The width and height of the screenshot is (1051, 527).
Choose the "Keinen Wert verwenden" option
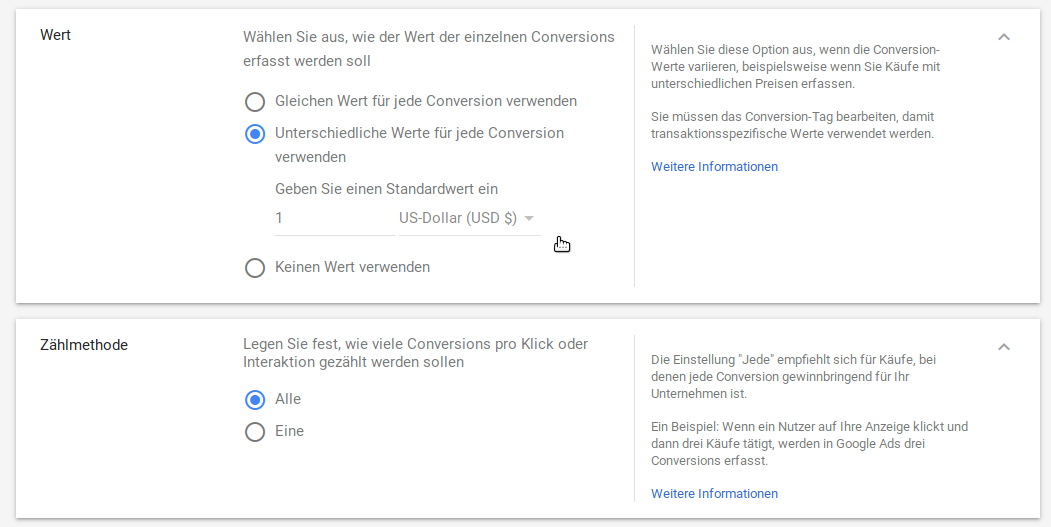pyautogui.click(x=256, y=268)
